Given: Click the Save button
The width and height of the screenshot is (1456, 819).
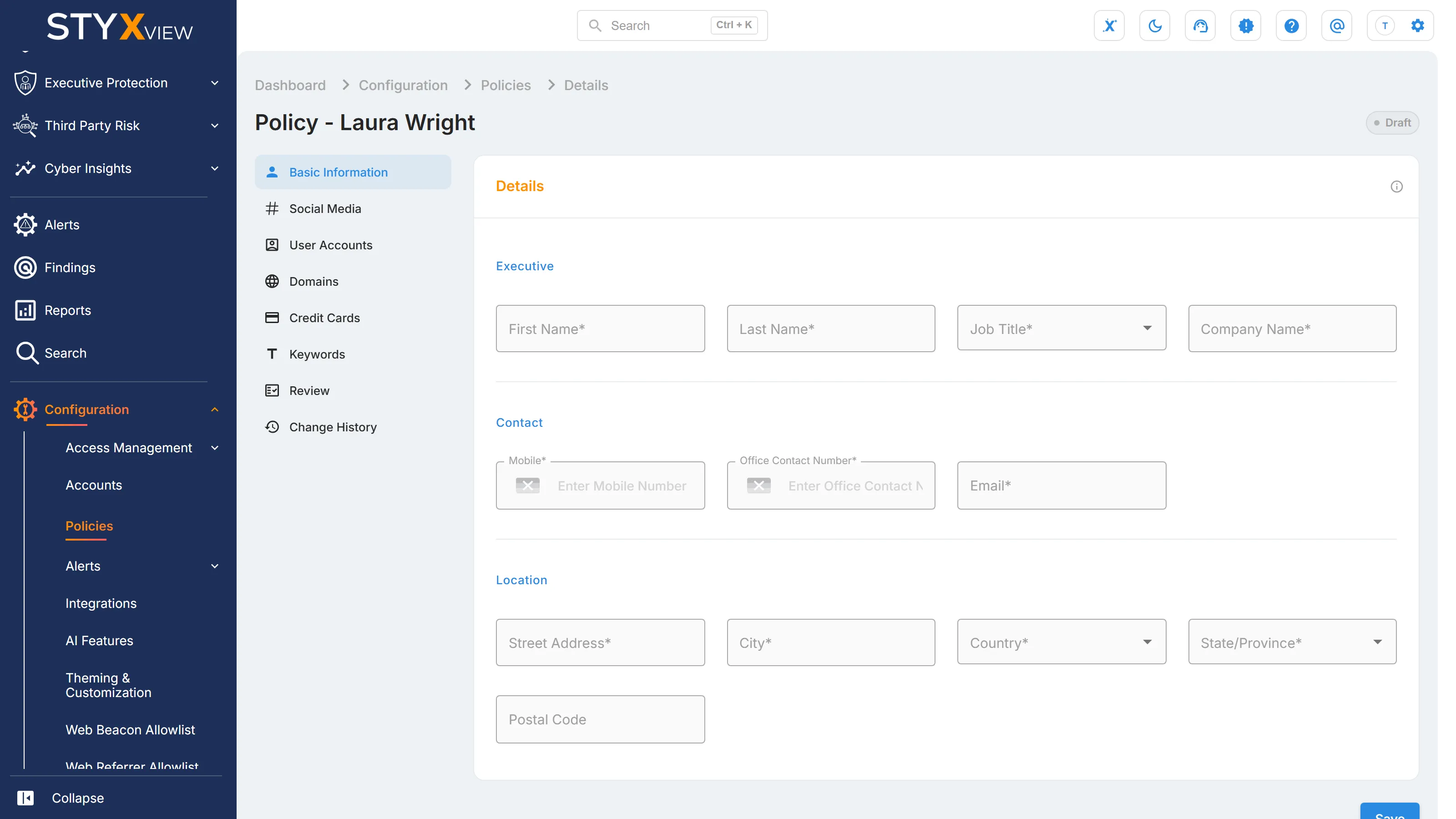Looking at the screenshot, I should (x=1389, y=812).
